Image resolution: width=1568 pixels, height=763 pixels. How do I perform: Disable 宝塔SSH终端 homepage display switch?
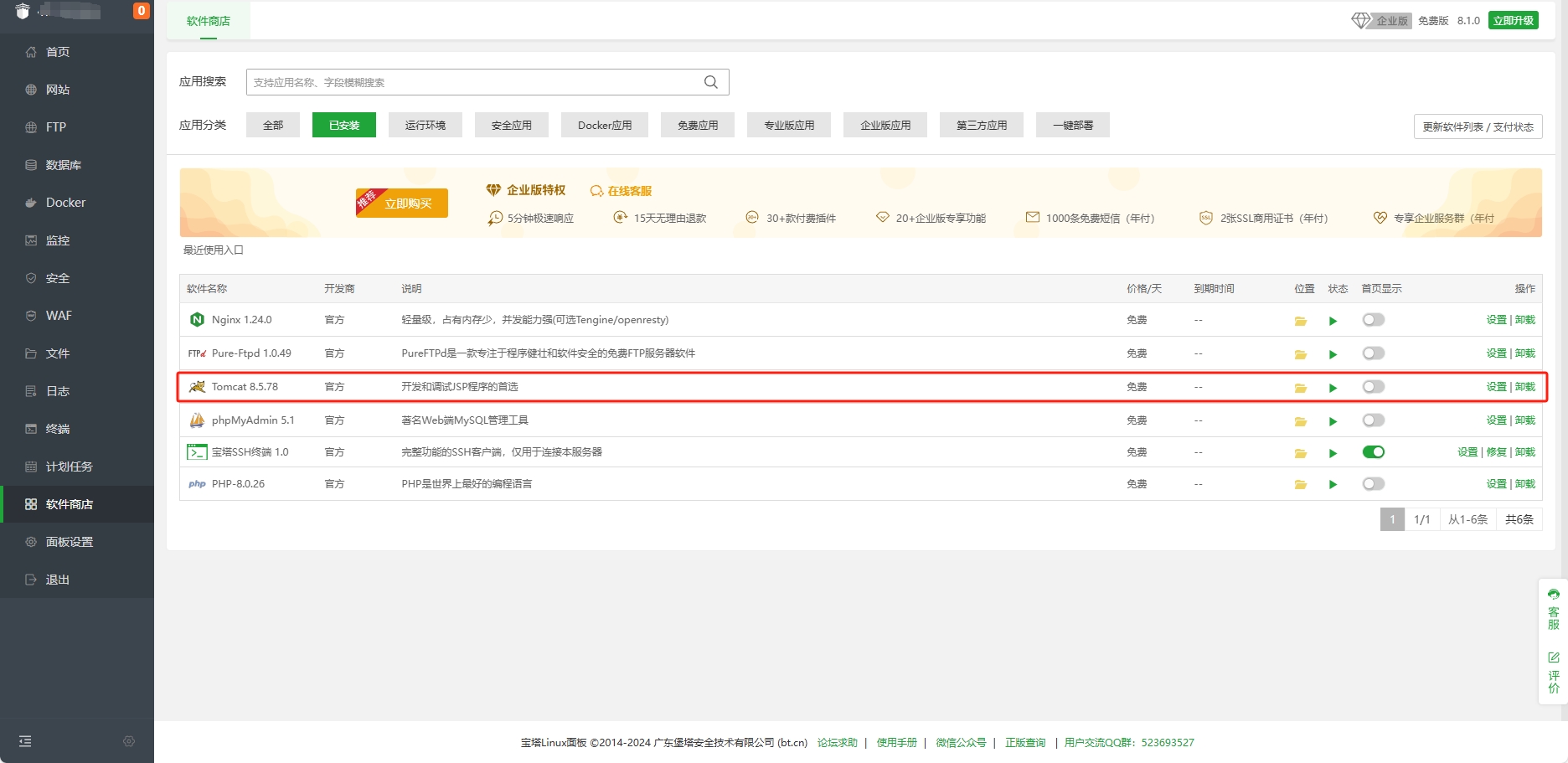(1373, 451)
